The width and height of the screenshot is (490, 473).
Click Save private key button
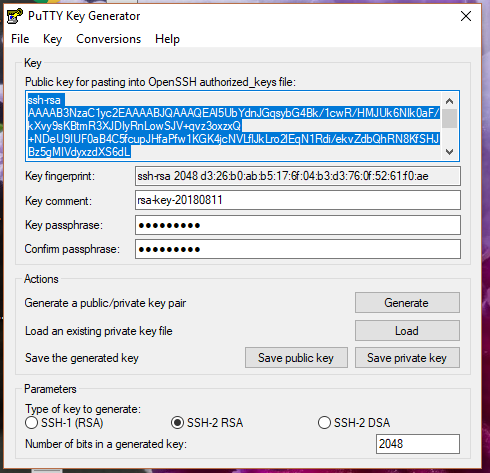tap(407, 358)
